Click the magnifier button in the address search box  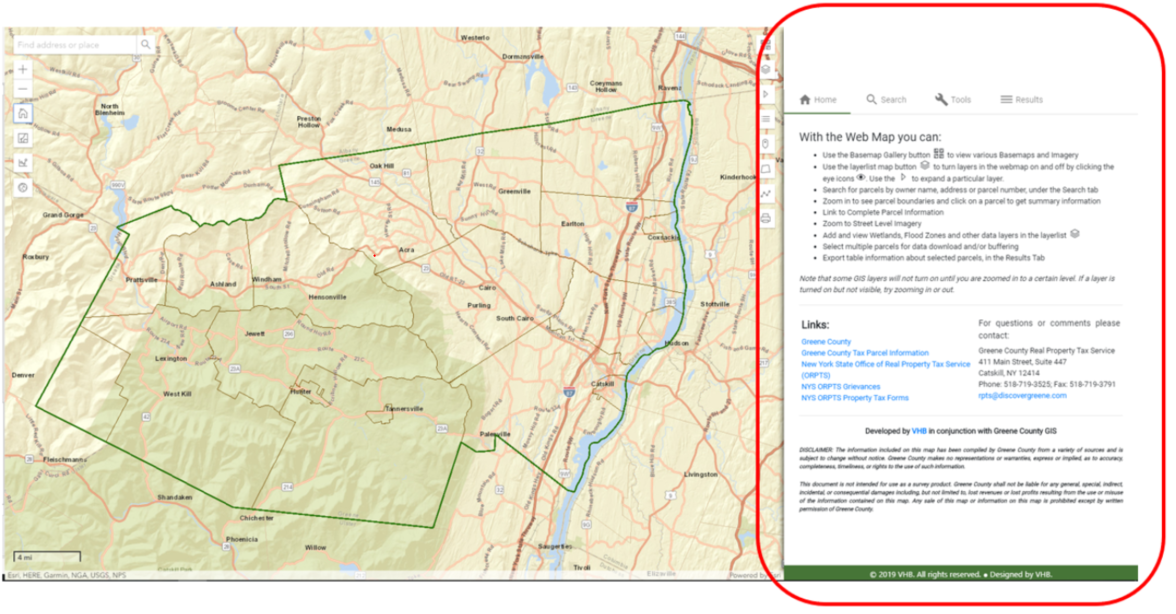point(146,45)
